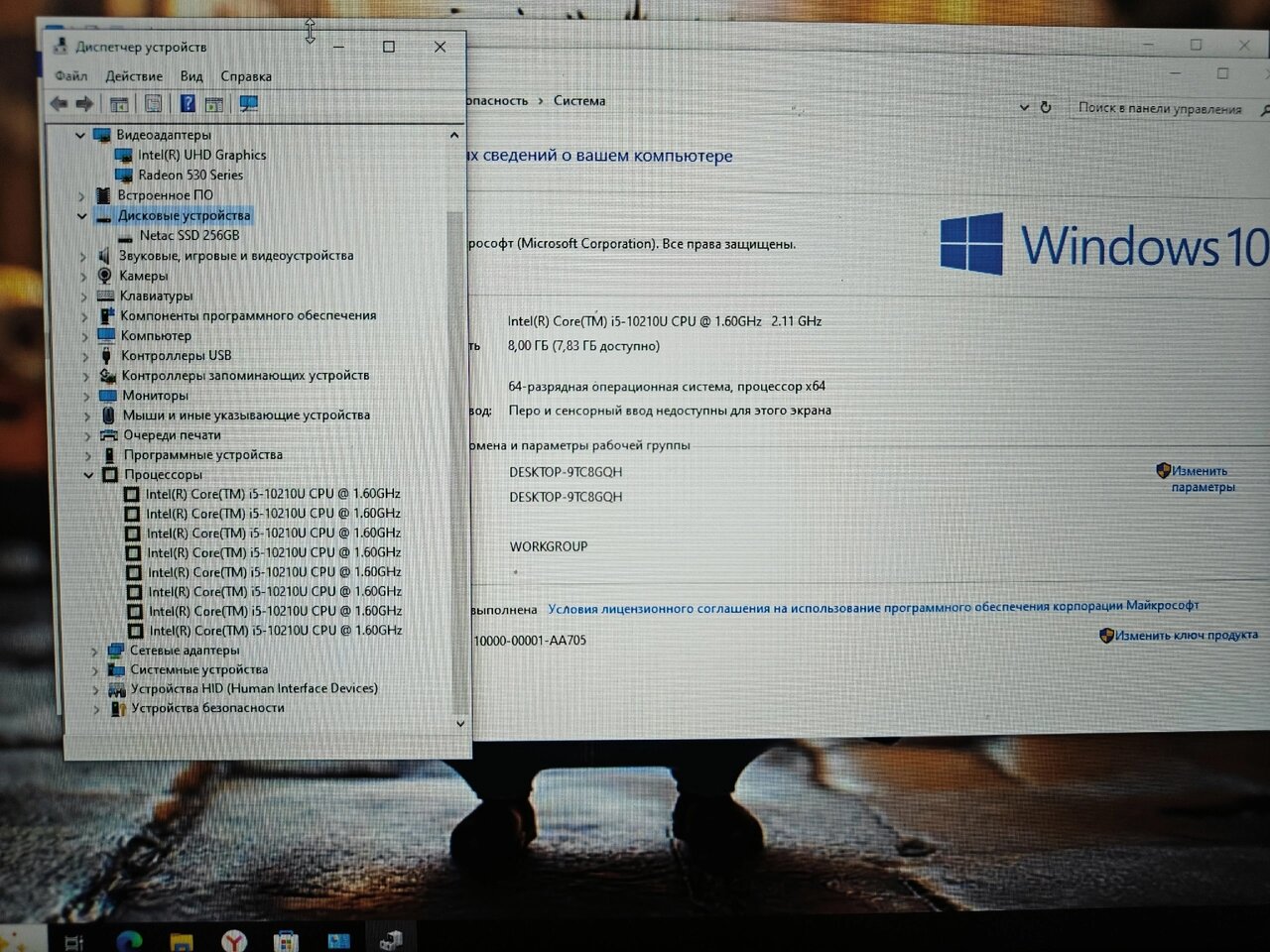Screen dimensions: 1270x952
Task: Open the Microsoft license agreement terms link
Action: pos(873,607)
